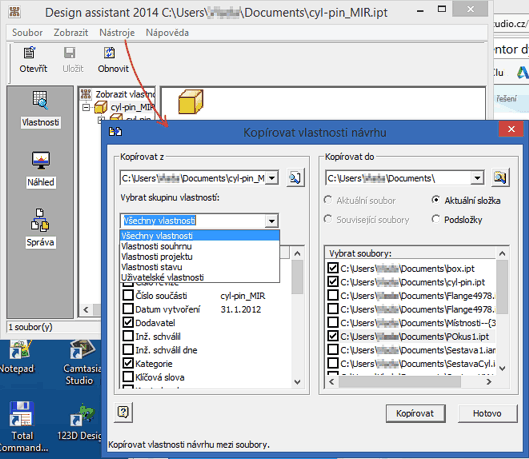
Task: Click the help question mark icon
Action: 123,412
